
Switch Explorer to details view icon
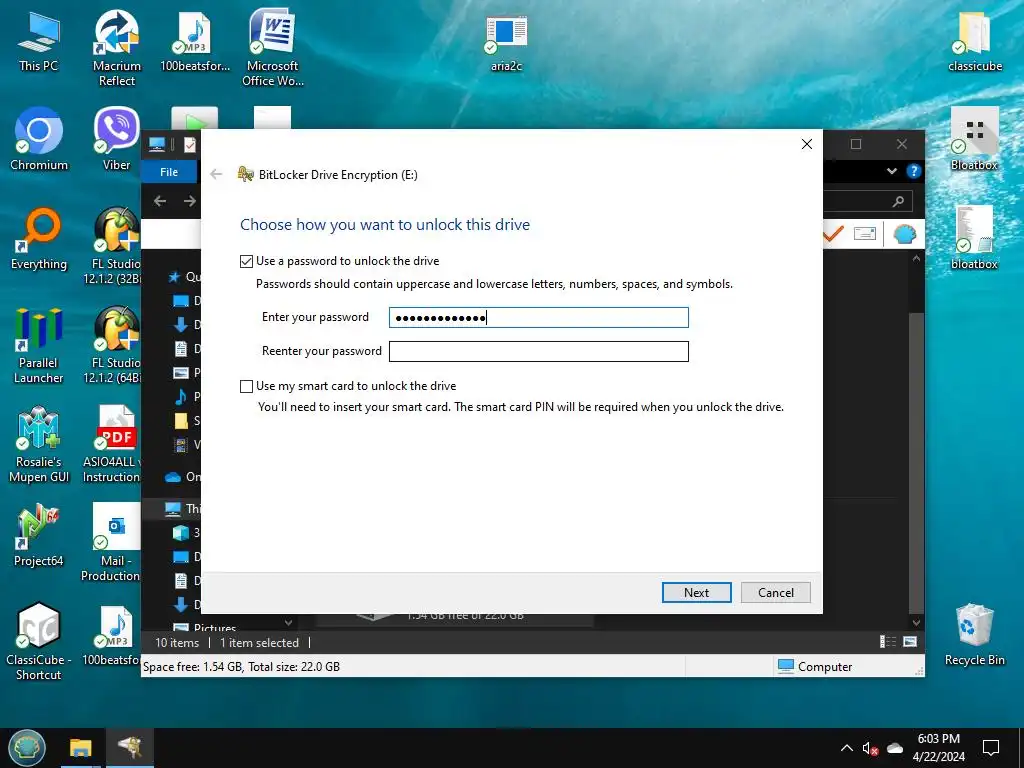[x=888, y=642]
